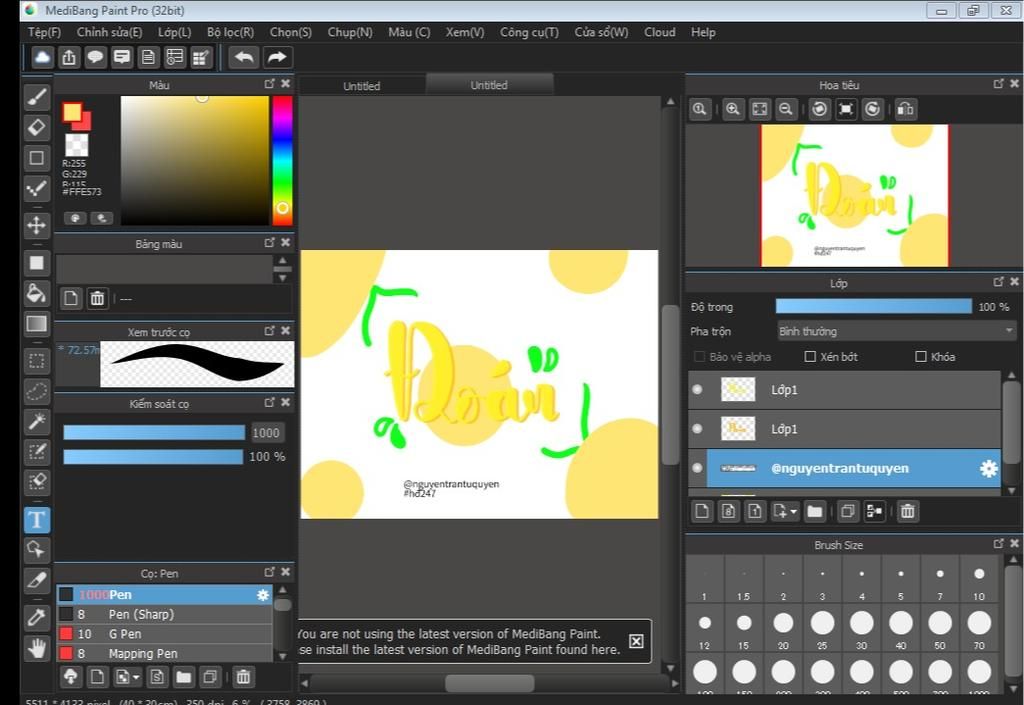Dismiss the update notification message
The width and height of the screenshot is (1024, 705).
coord(636,641)
